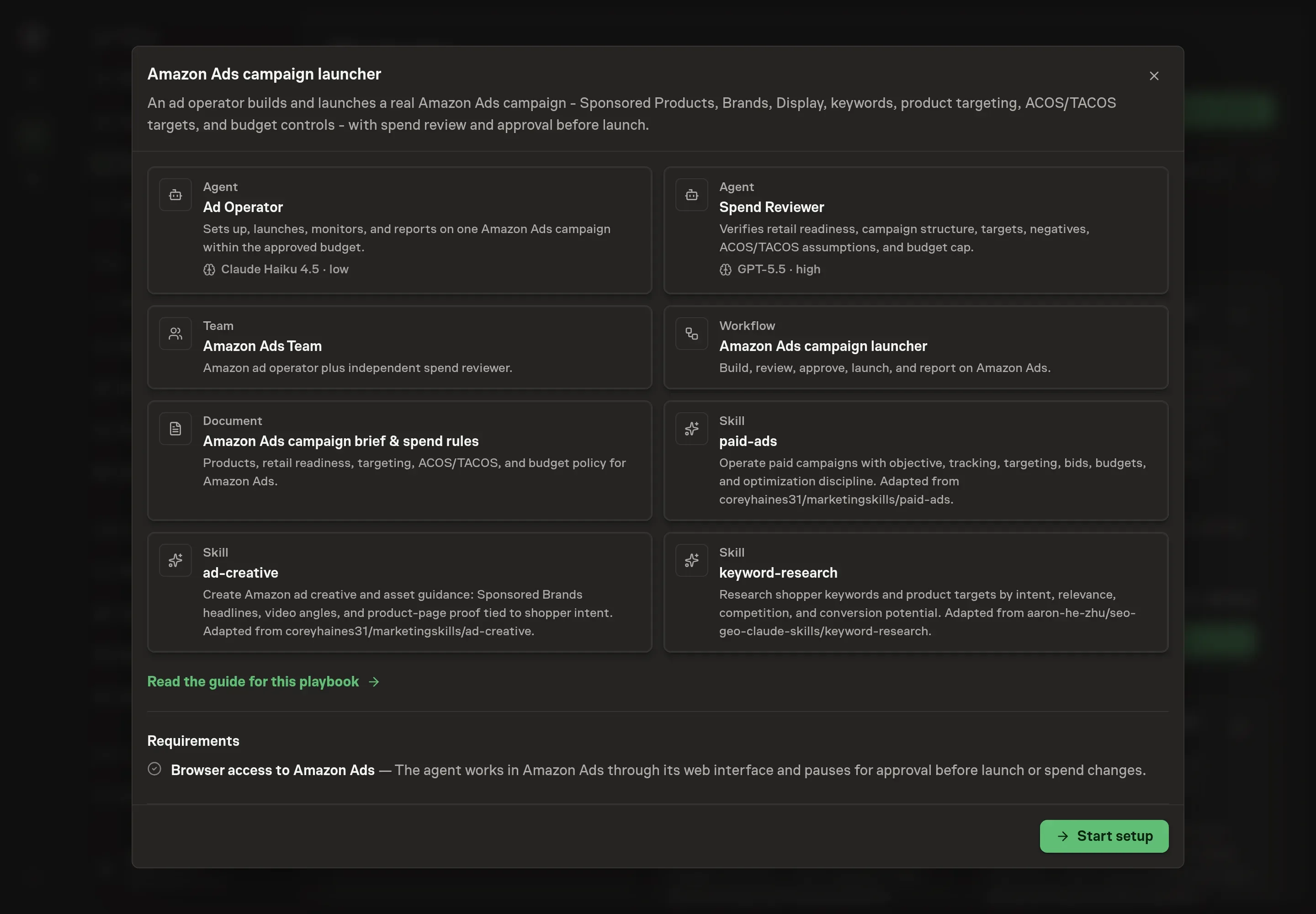Image resolution: width=1316 pixels, height=914 pixels.
Task: Click the Start setup button
Action: (x=1104, y=836)
